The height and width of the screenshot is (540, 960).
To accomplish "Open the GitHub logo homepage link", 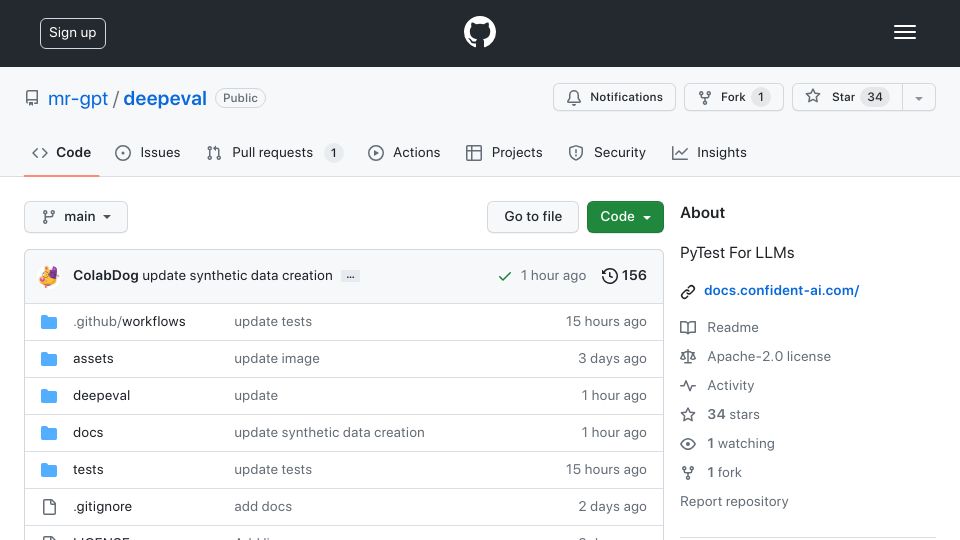I will coord(479,32).
